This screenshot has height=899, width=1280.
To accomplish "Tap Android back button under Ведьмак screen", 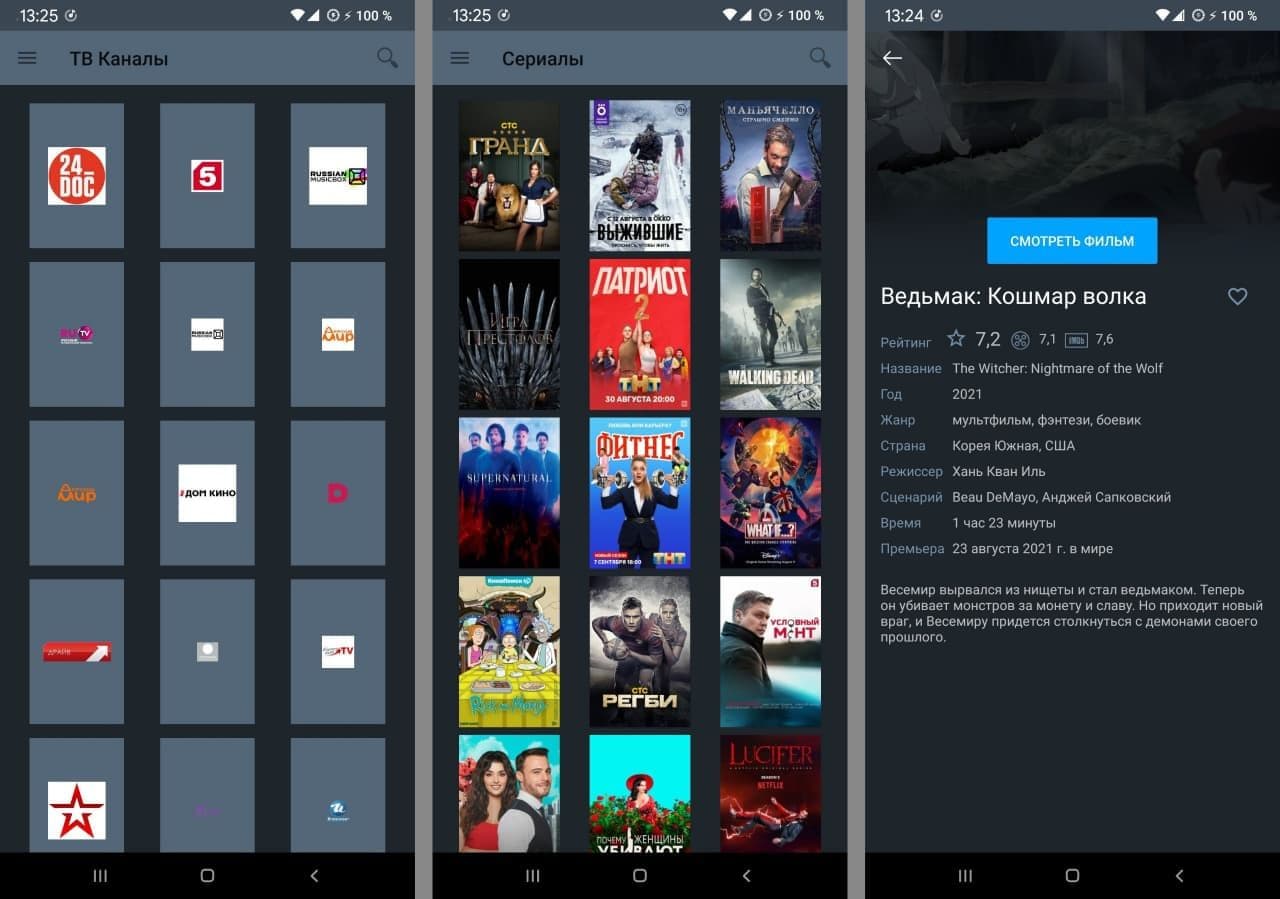I will point(1179,876).
